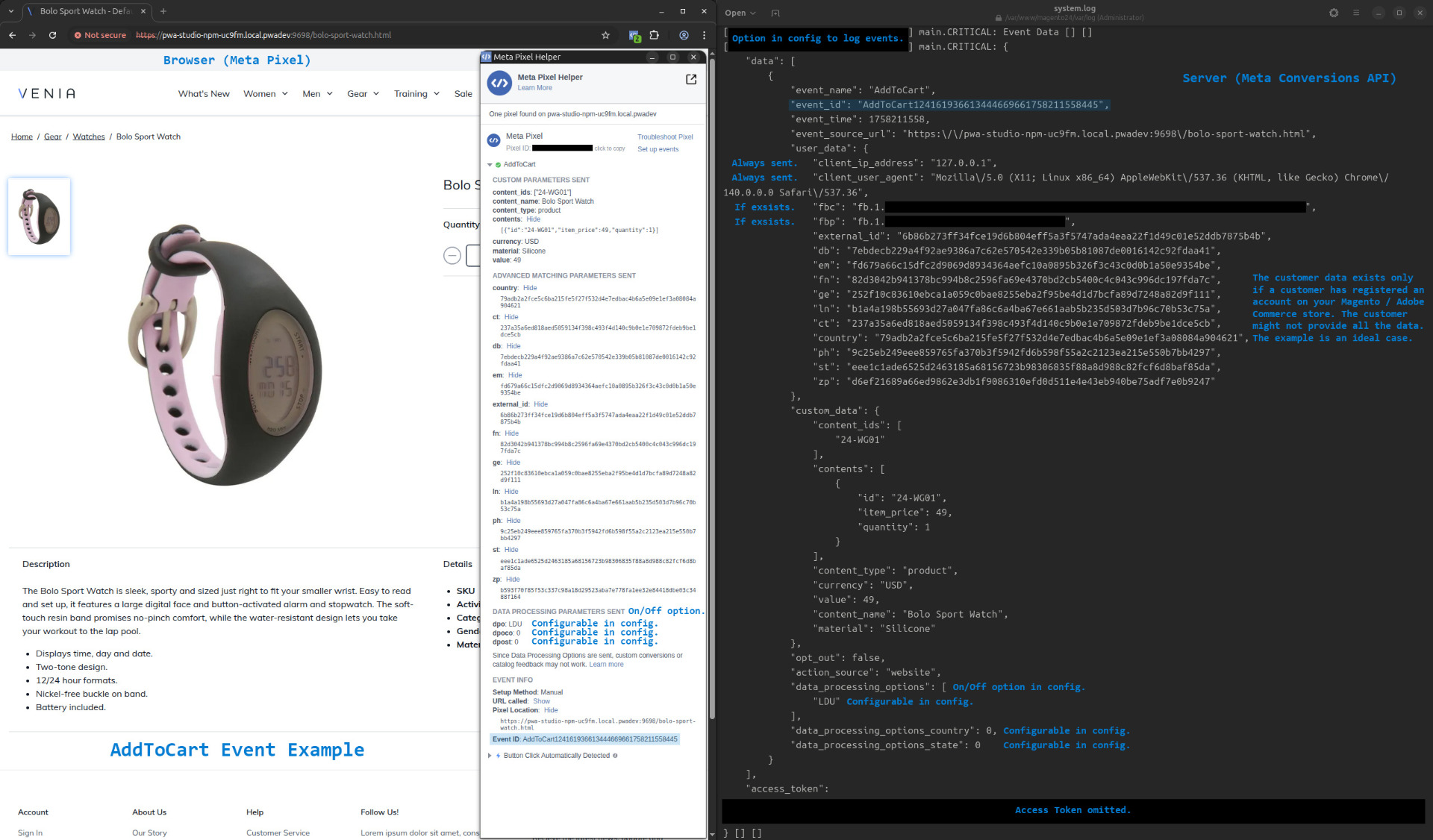The width and height of the screenshot is (1433, 840).
Task: Click the Not secure site indicator
Action: tap(100, 35)
